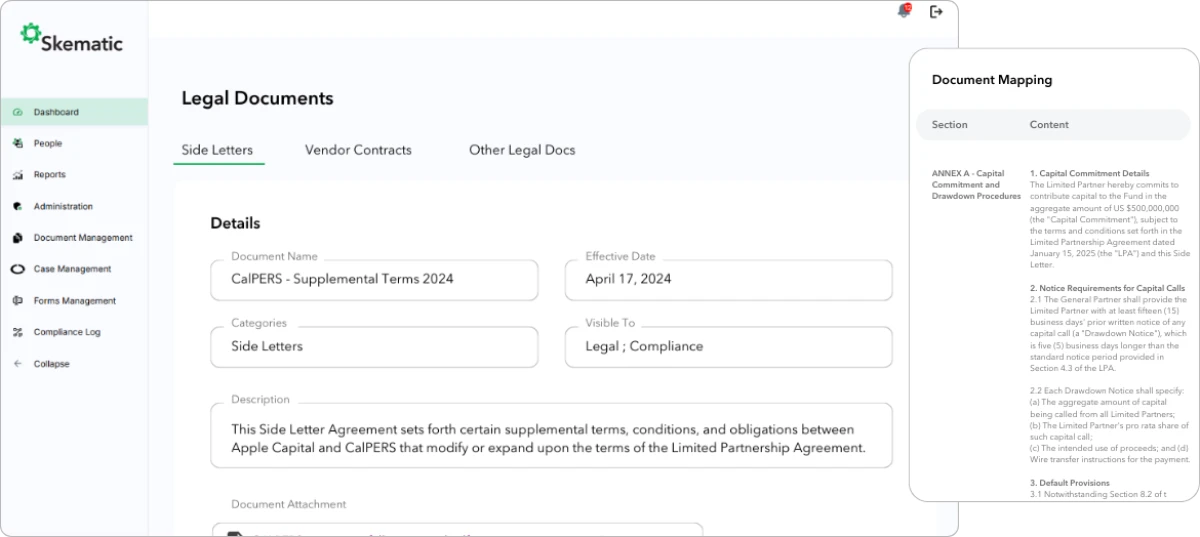The height and width of the screenshot is (537, 1200).
Task: Click the Document Management icon
Action: [17, 238]
